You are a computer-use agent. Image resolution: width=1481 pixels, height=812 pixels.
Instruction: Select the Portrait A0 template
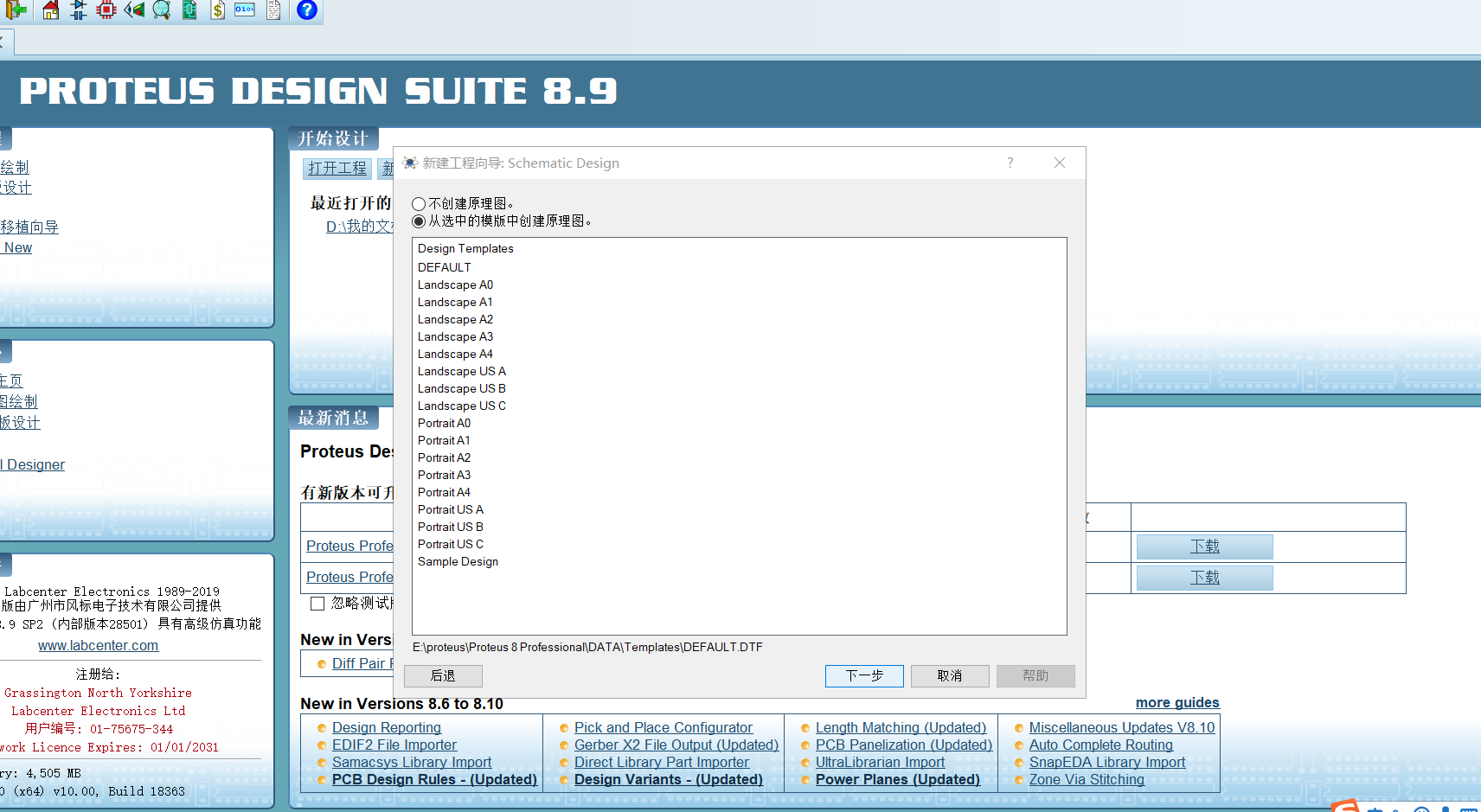pyautogui.click(x=444, y=423)
